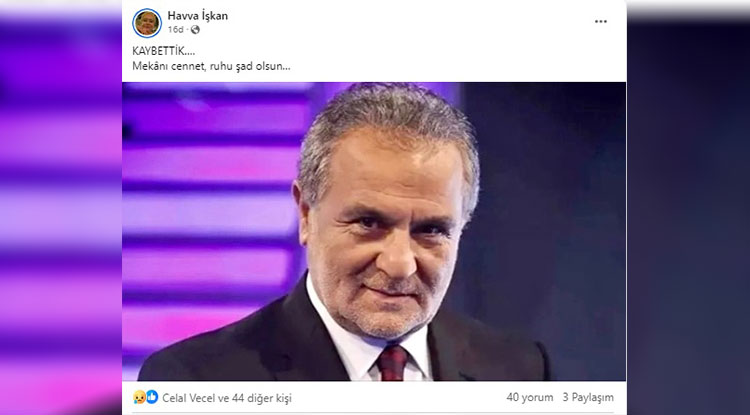Open the 40 yorum comments

(x=529, y=397)
